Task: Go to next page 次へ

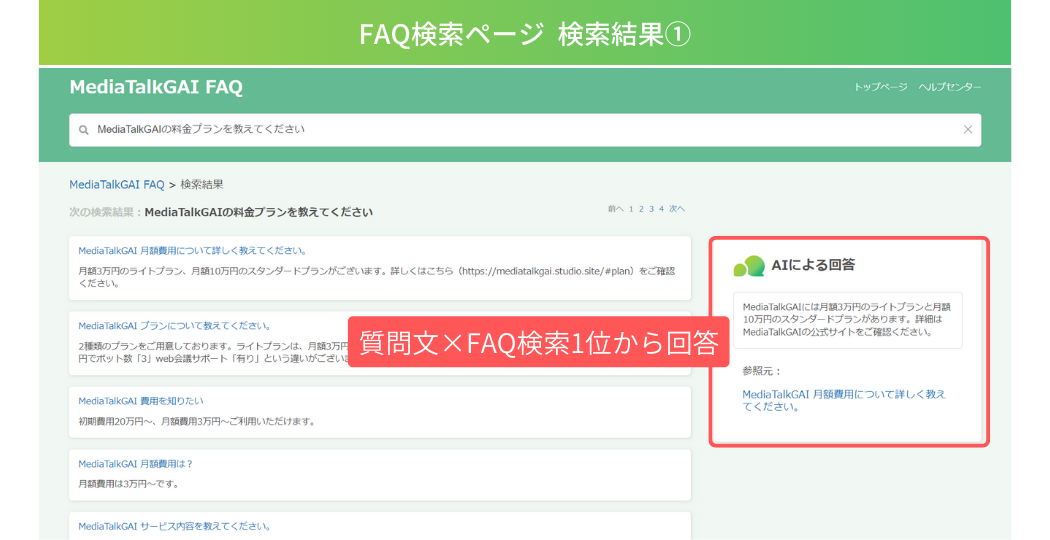Action: click(677, 209)
